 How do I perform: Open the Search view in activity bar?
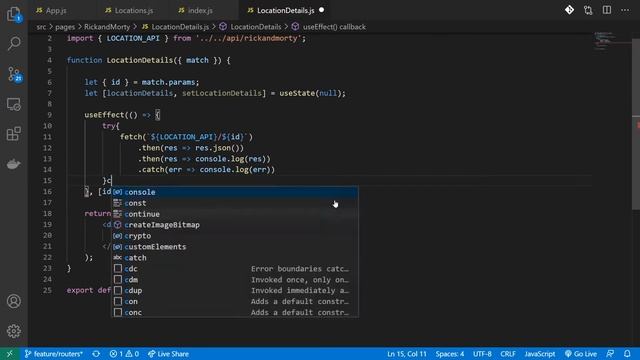pos(14,43)
